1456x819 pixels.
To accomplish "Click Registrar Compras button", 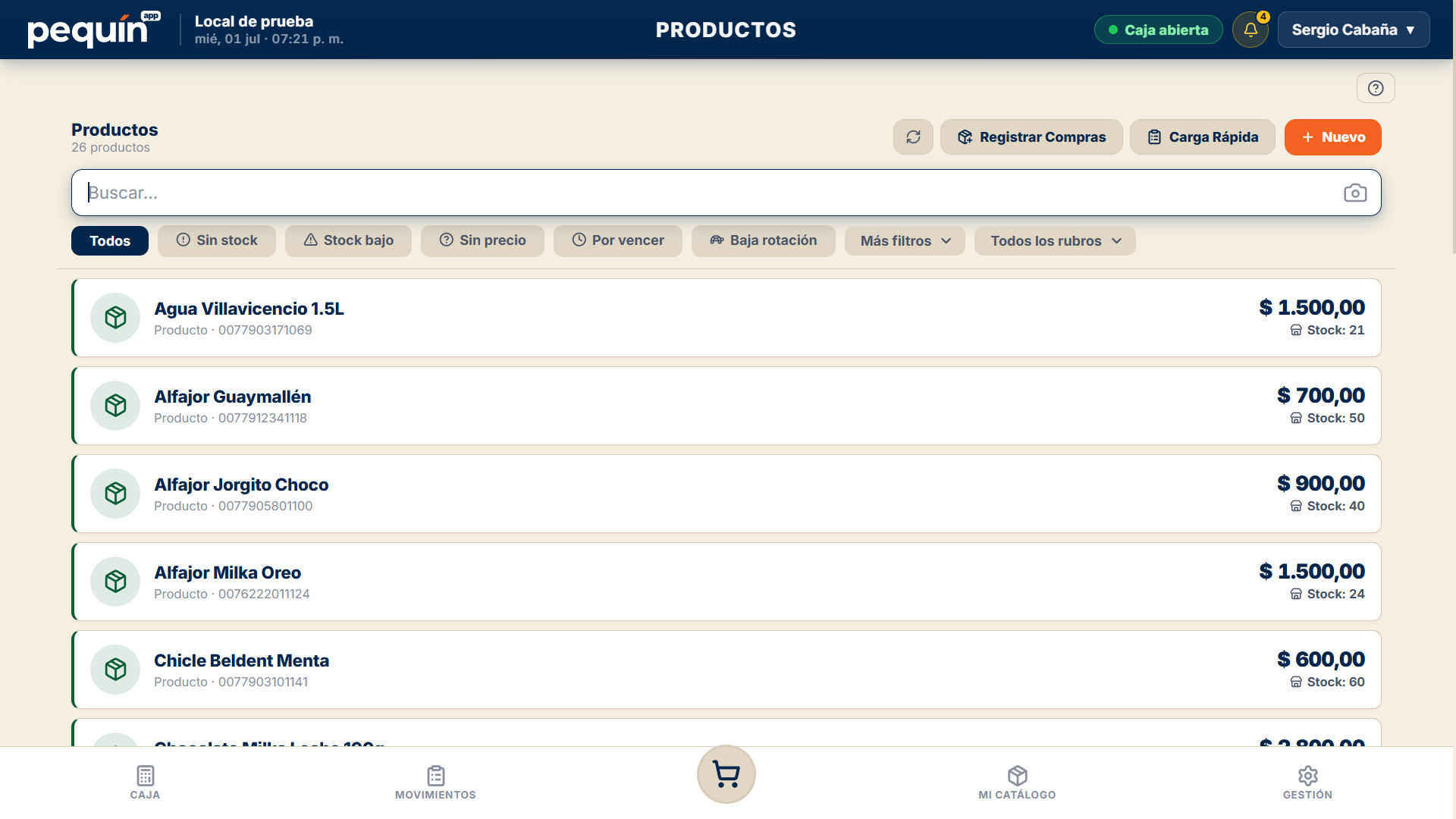I will (1031, 137).
